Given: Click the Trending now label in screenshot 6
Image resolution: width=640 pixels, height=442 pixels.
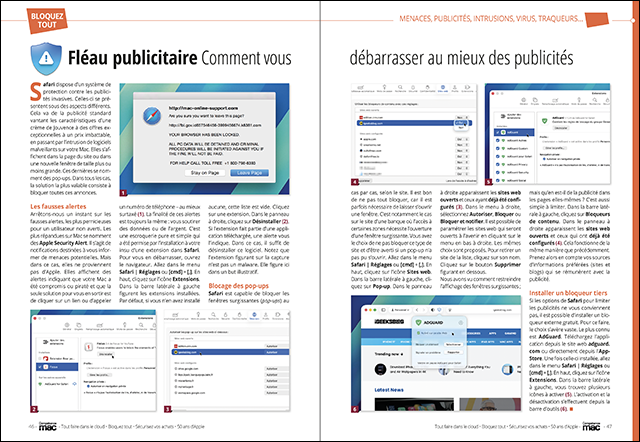Looking at the screenshot, I should (387, 354).
